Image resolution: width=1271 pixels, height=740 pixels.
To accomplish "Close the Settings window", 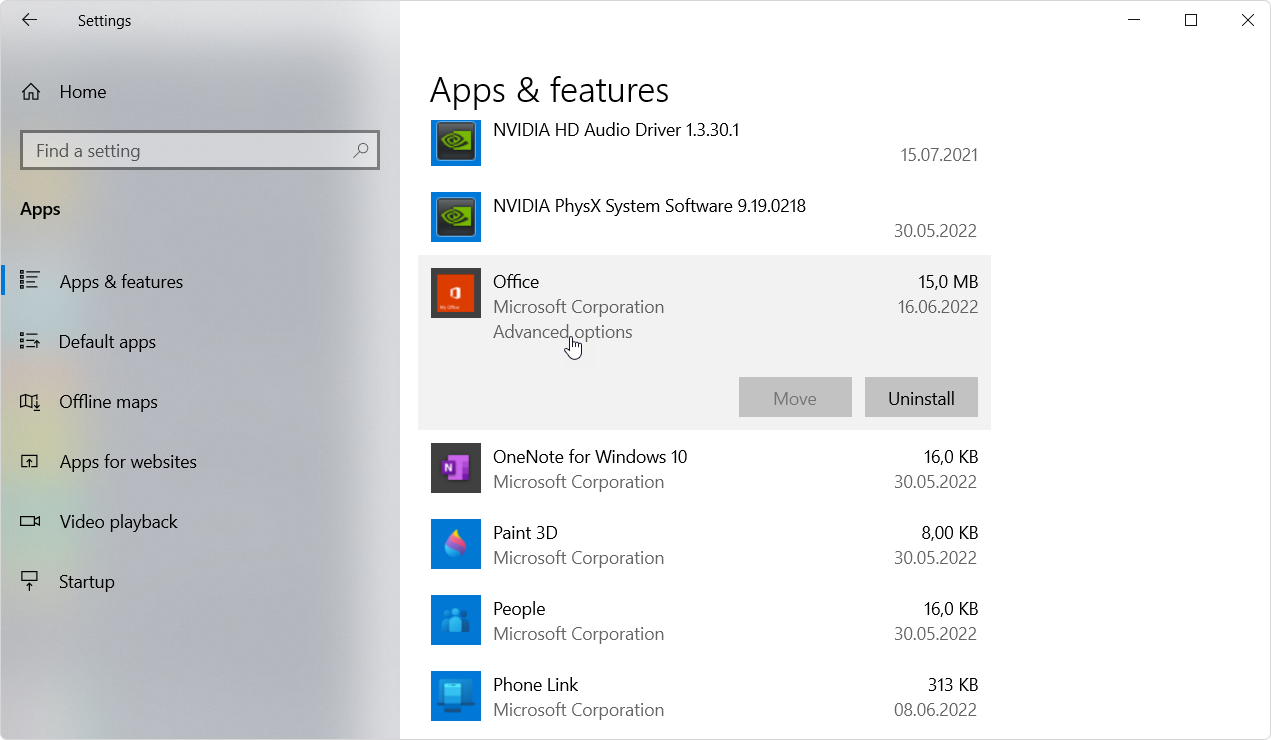I will pyautogui.click(x=1247, y=20).
